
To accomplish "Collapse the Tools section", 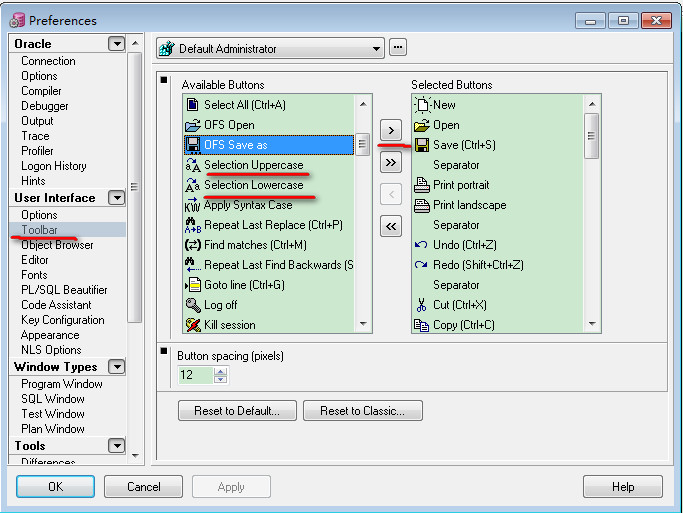I will tap(116, 446).
